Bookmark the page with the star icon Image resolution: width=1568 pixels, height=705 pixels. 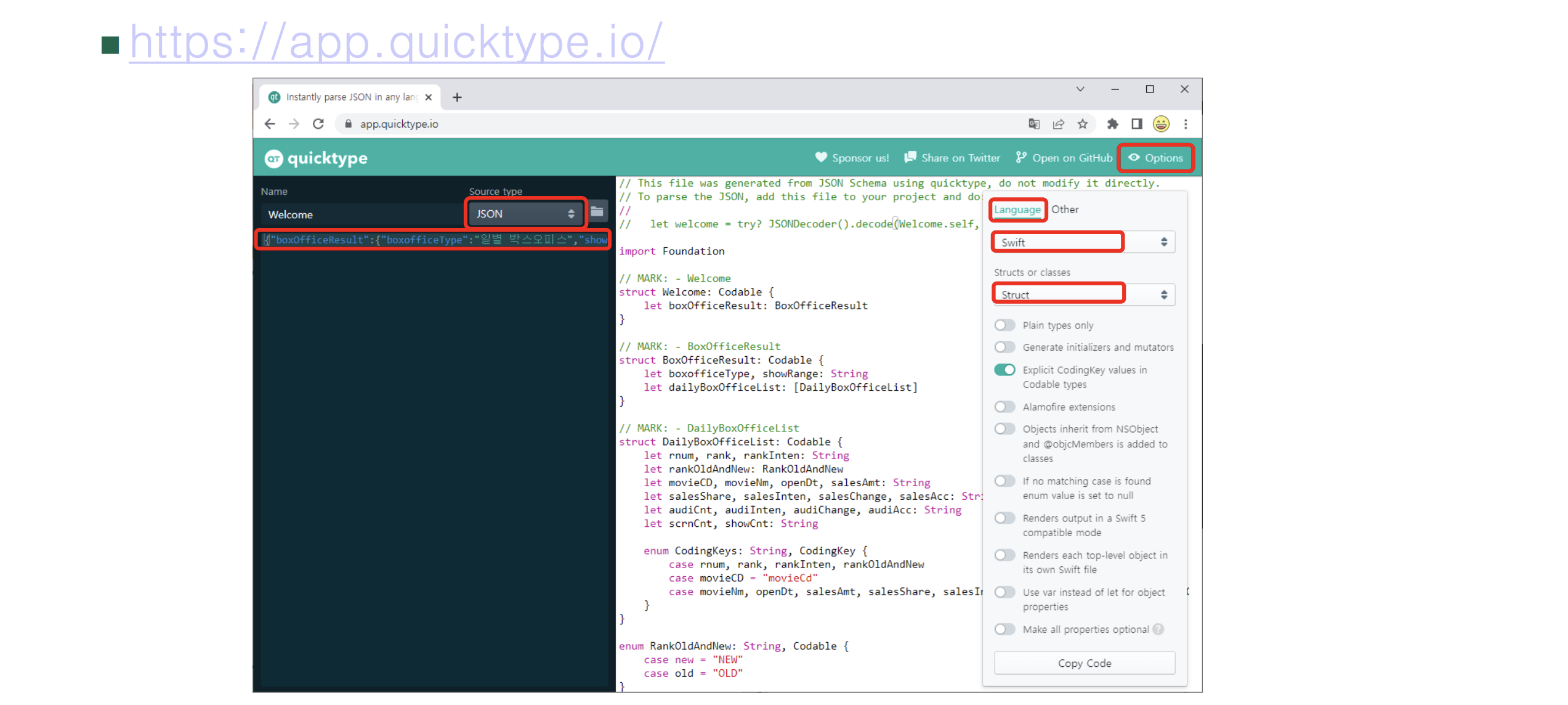(x=1083, y=124)
